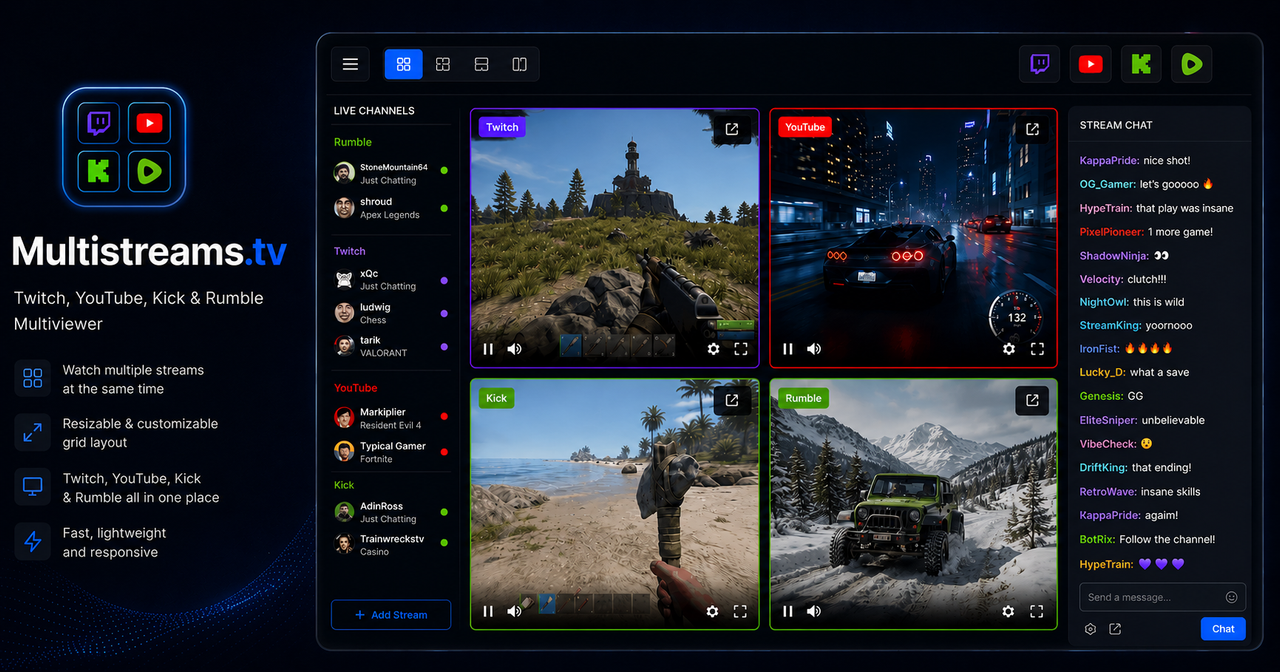Select the stacked rows layout
The height and width of the screenshot is (672, 1280).
click(x=481, y=64)
